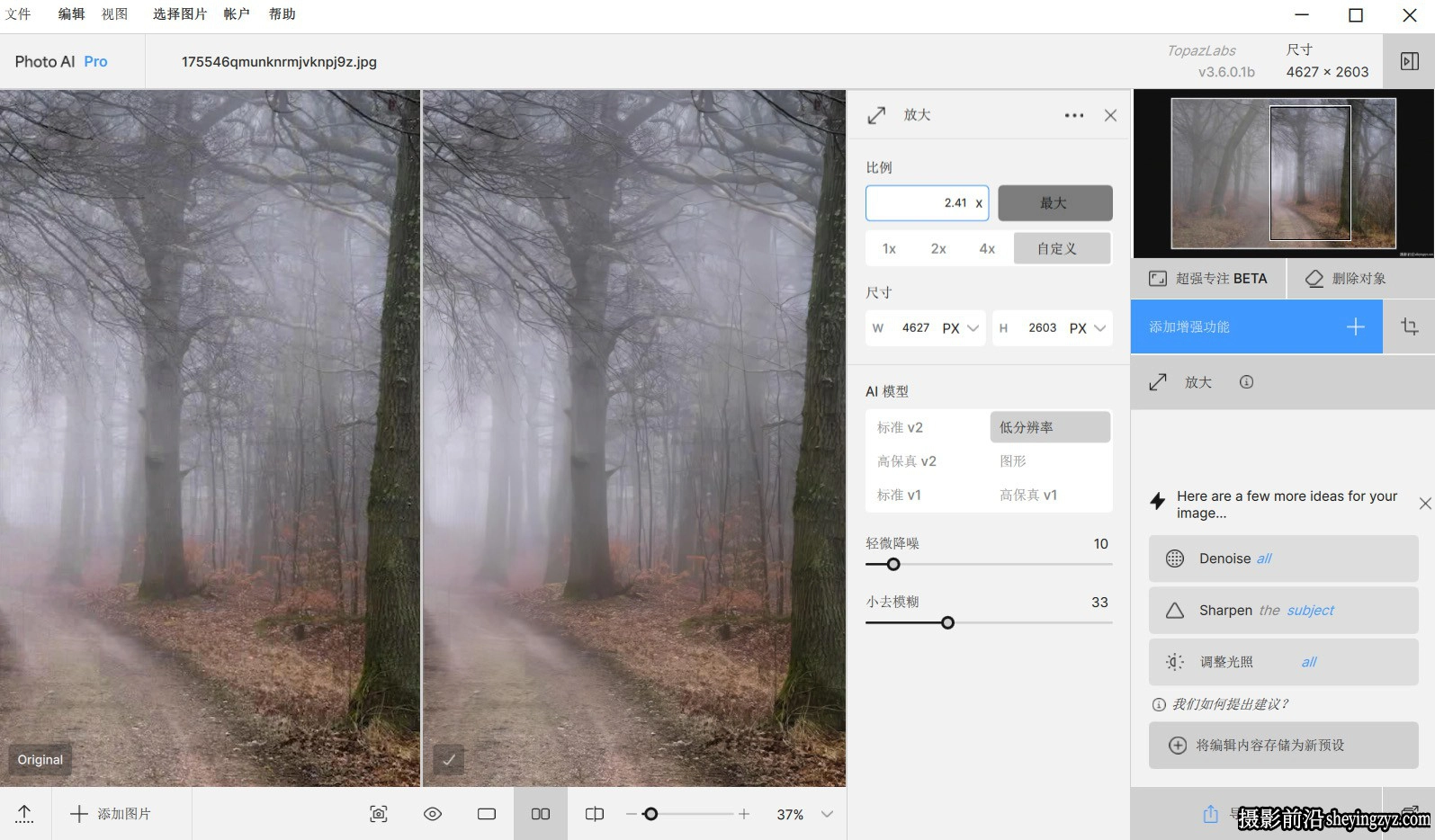This screenshot has height=840, width=1435.
Task: Click the filename 175546qmunknrmjvknpj9z.jpg
Action: (279, 62)
